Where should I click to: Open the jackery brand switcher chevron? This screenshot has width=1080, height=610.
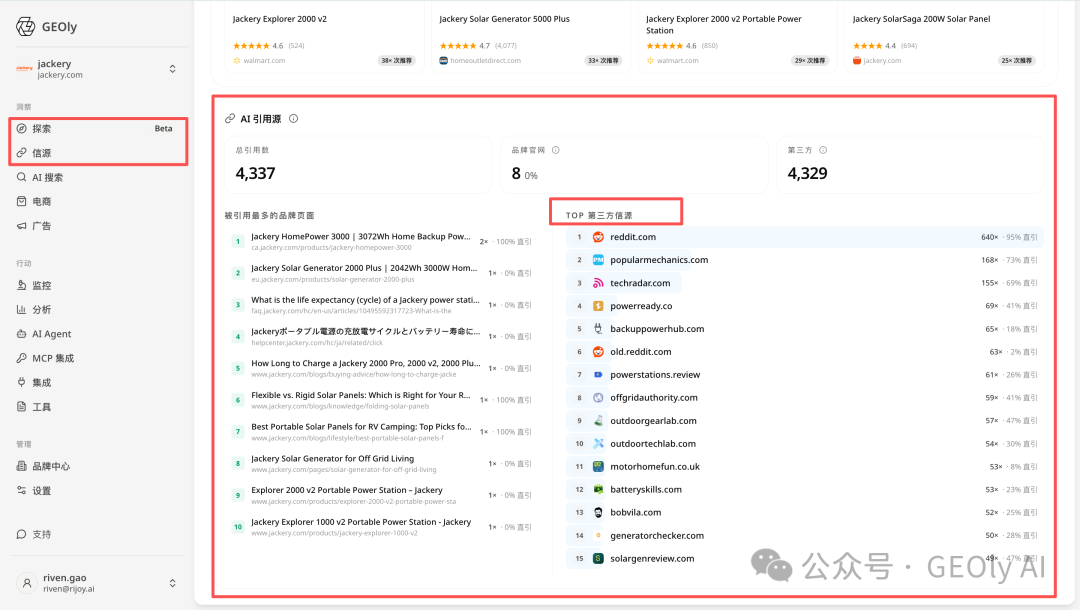point(172,69)
